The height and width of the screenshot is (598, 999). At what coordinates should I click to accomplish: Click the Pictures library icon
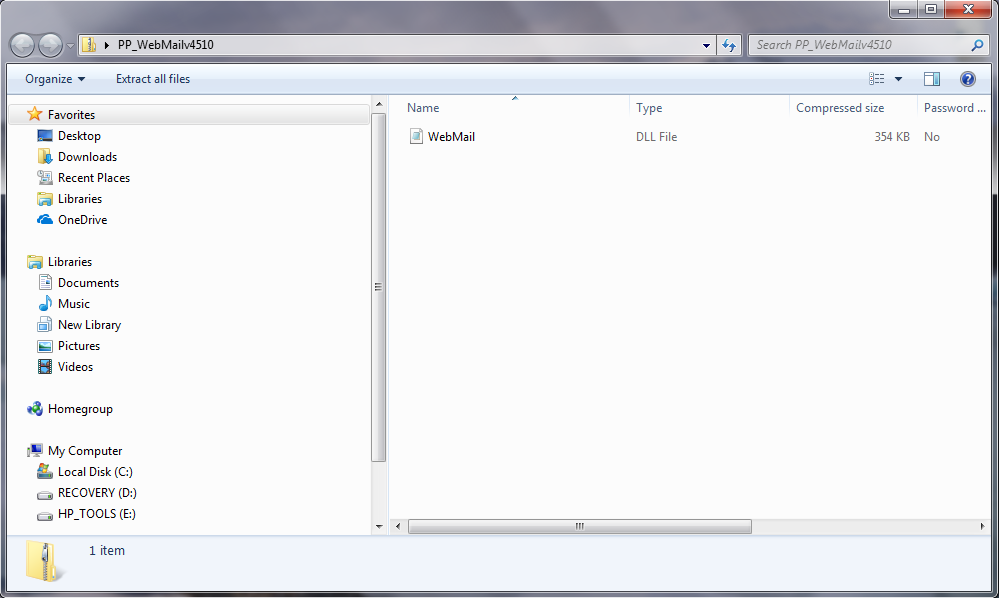point(45,346)
